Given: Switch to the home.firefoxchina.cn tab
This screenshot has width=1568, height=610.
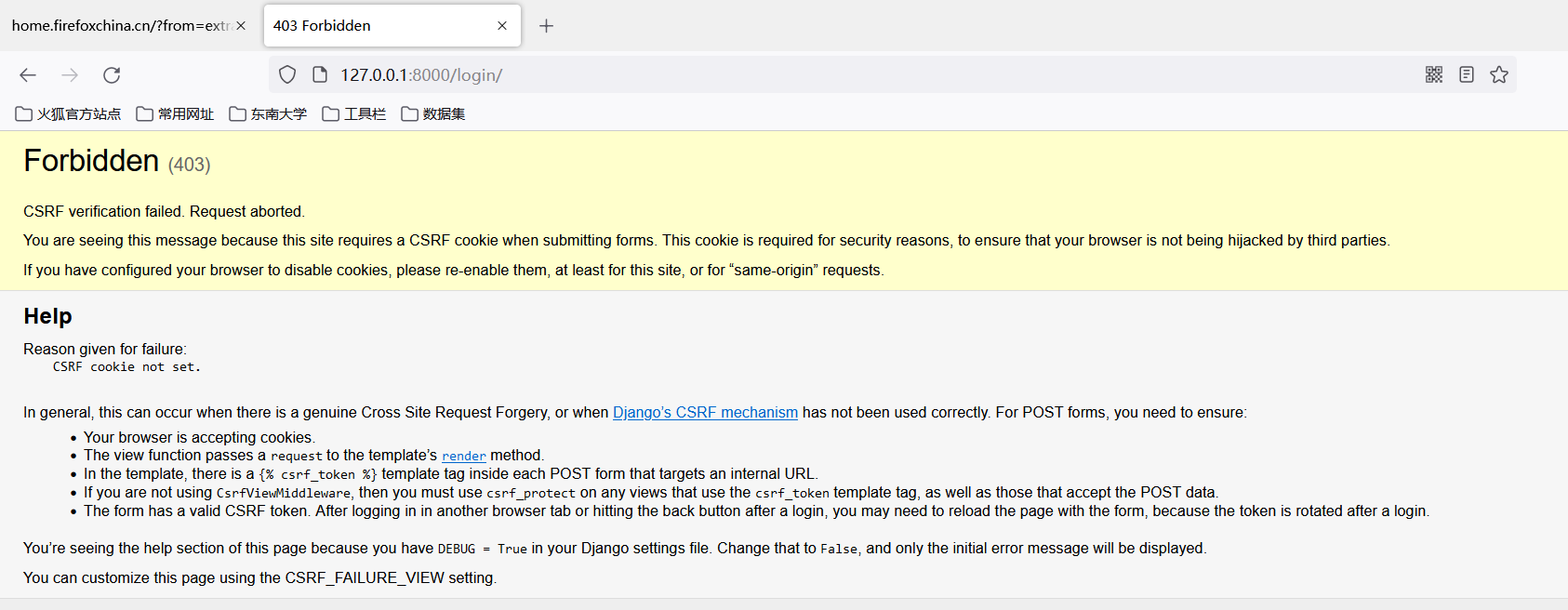Looking at the screenshot, I should 121,26.
